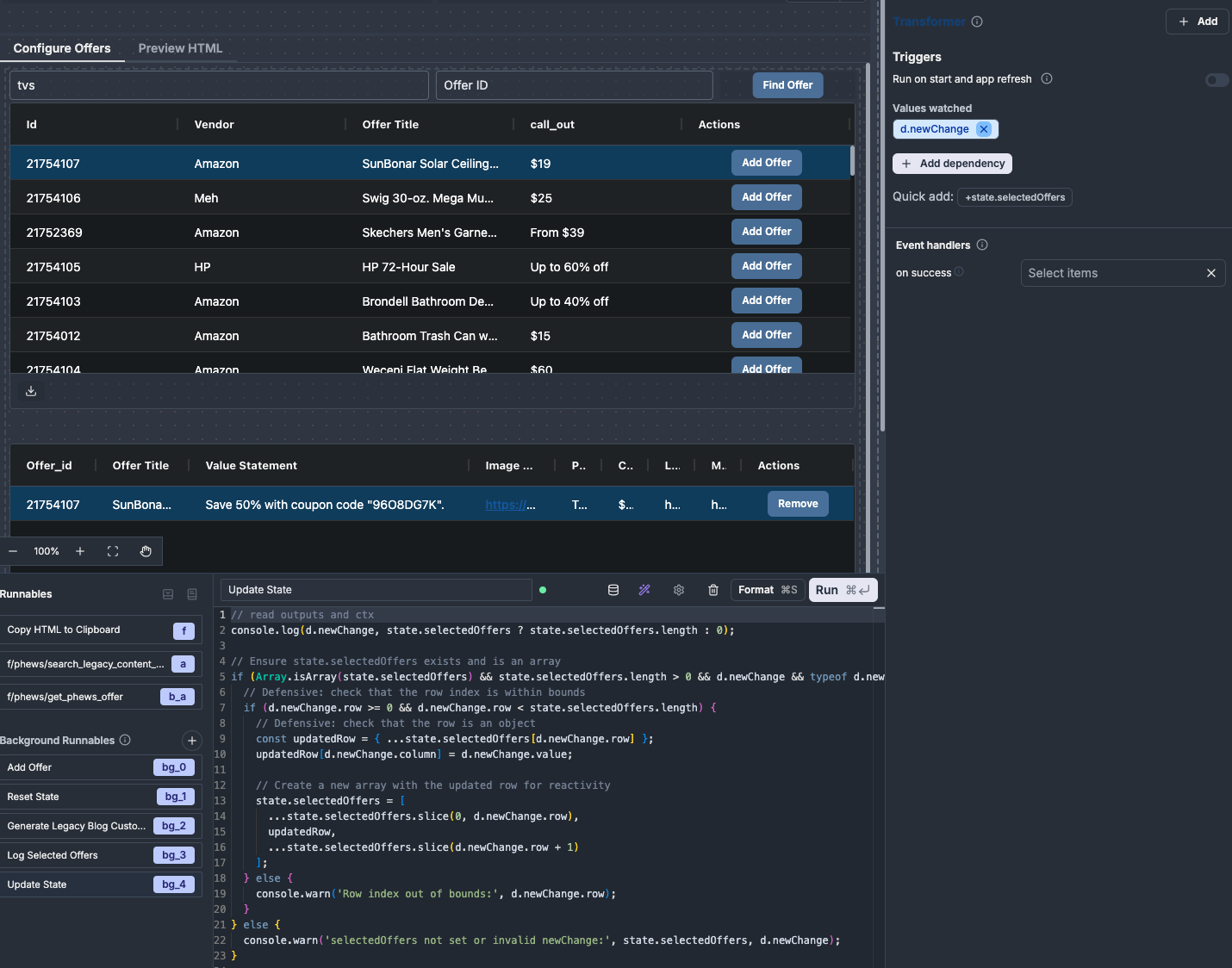Screen dimensions: 1232x968
Task: Click the call_out column header
Action: 552,125
